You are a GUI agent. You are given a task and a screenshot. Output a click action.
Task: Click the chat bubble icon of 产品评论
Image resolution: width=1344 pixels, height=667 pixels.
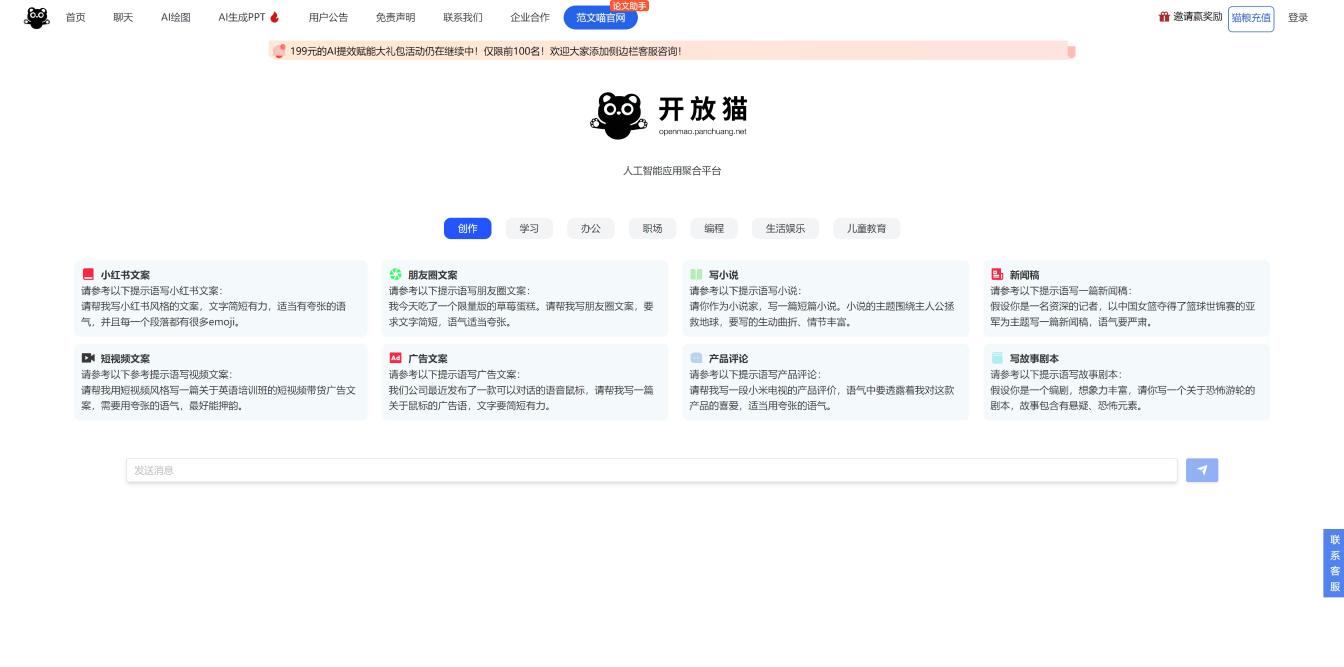pyautogui.click(x=696, y=358)
